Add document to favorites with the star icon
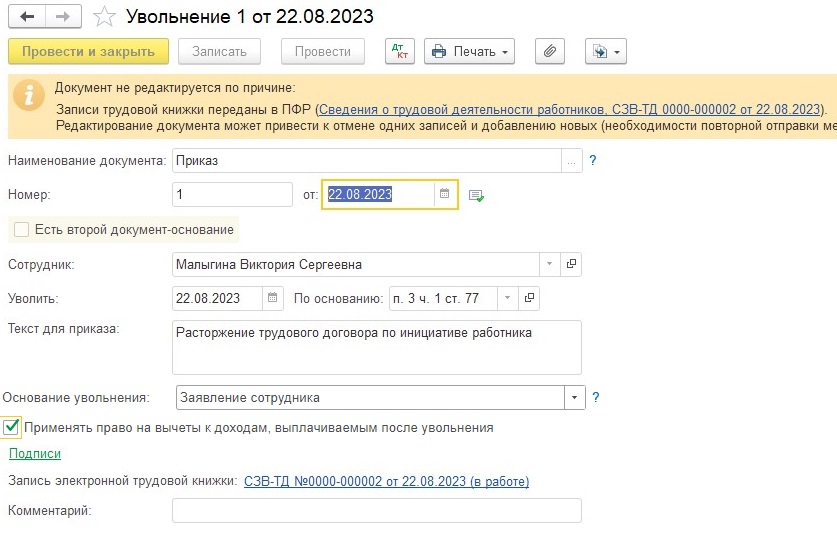Viewport: 837px width, 538px height. [x=104, y=17]
